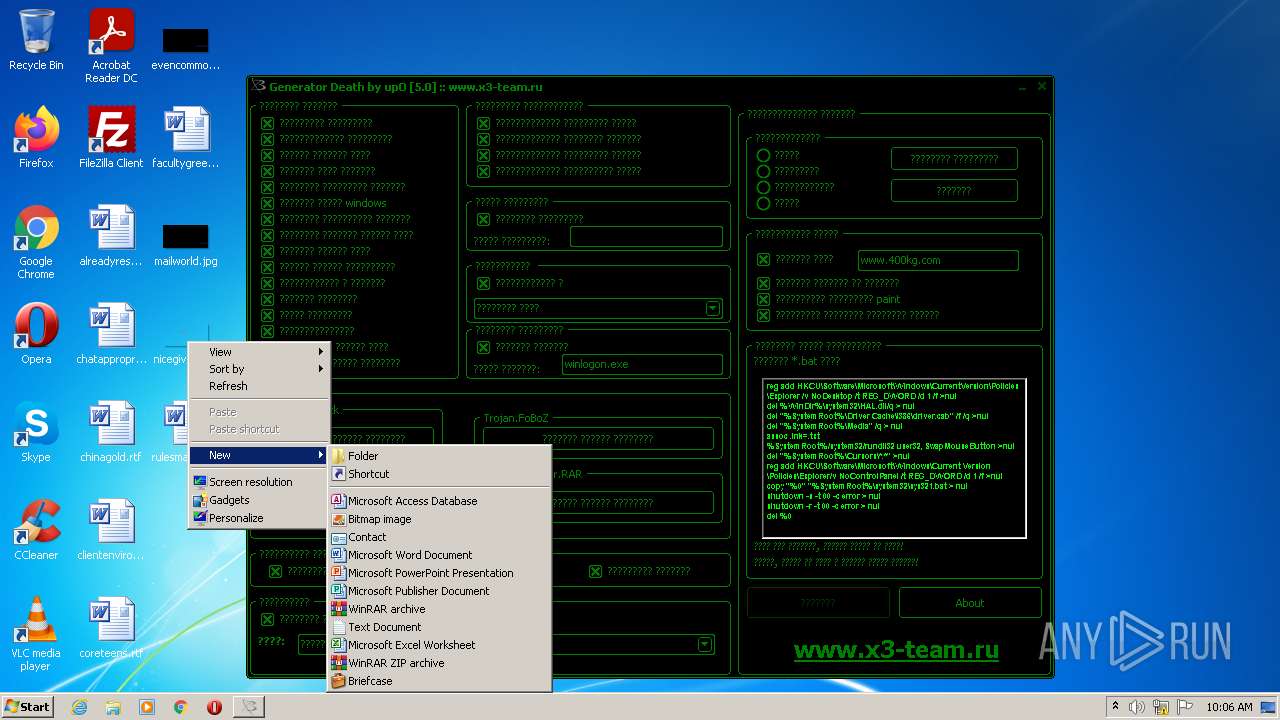Screen dimensions: 1280x720
Task: Select the coreteens.rtf file icon
Action: click(111, 628)
